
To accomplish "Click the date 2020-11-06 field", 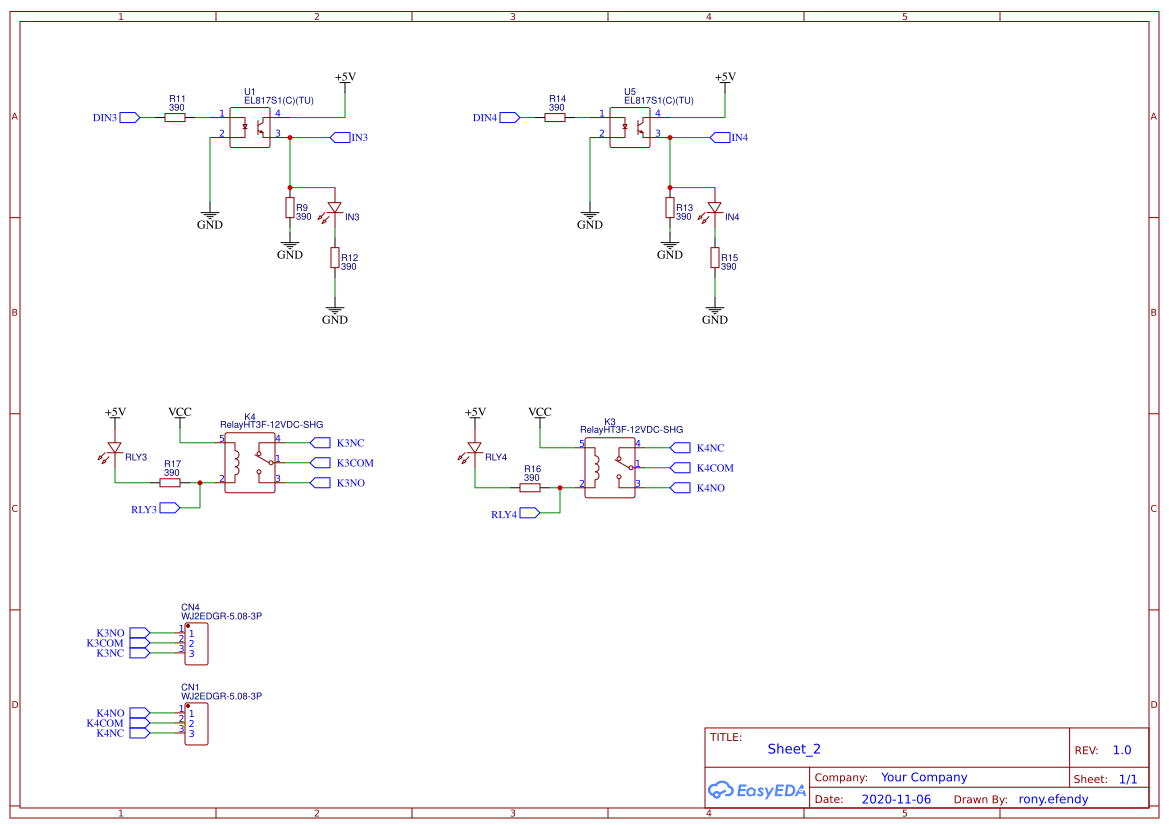I will [898, 798].
